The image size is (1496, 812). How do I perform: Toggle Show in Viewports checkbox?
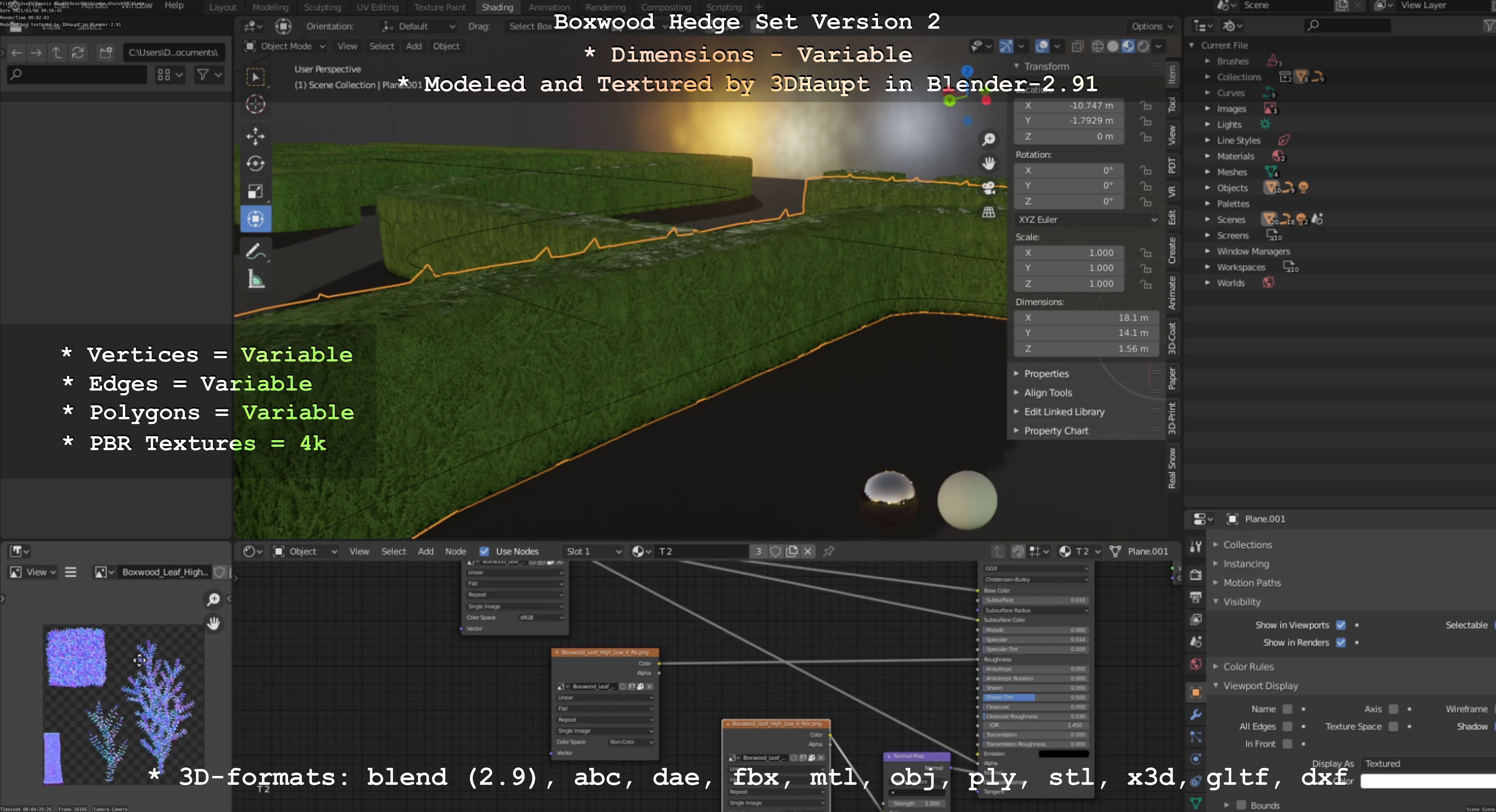coord(1341,625)
